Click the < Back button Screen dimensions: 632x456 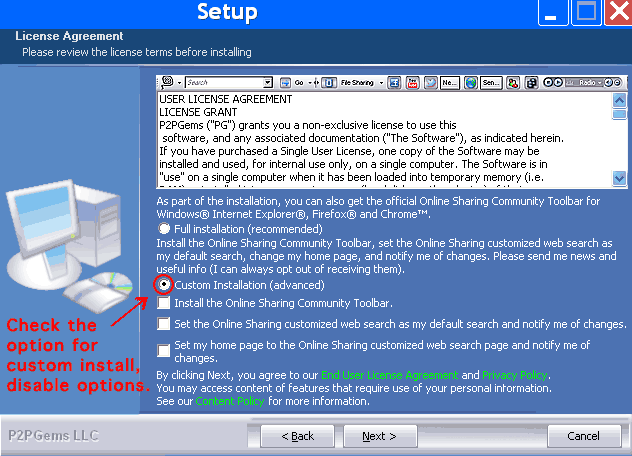(296, 436)
